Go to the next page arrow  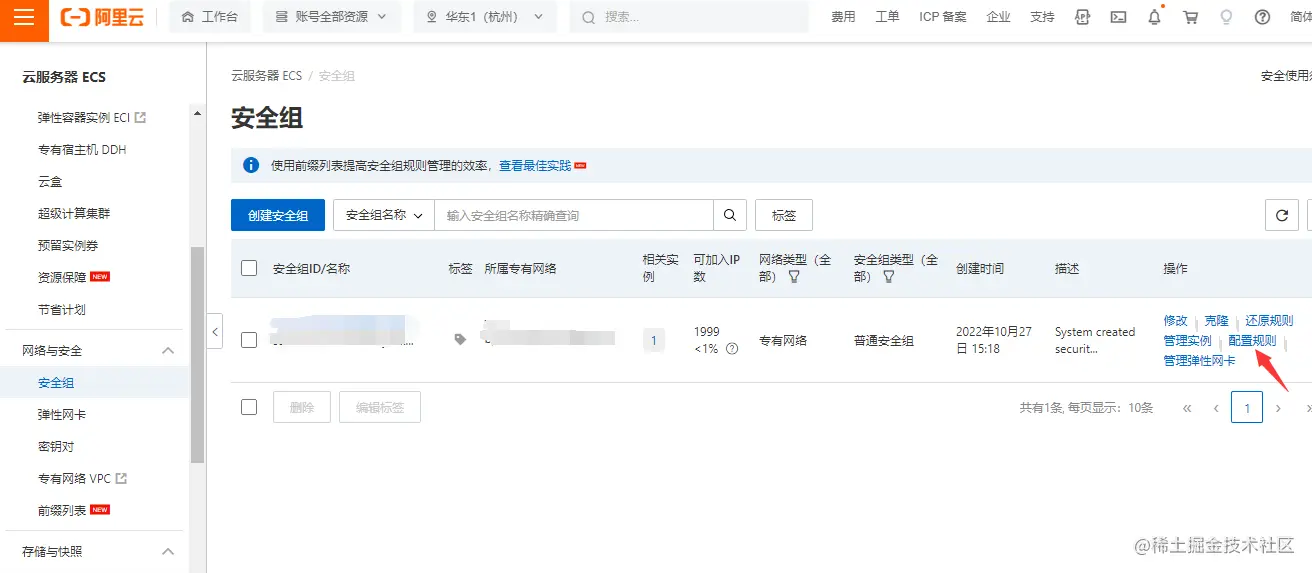click(1278, 408)
